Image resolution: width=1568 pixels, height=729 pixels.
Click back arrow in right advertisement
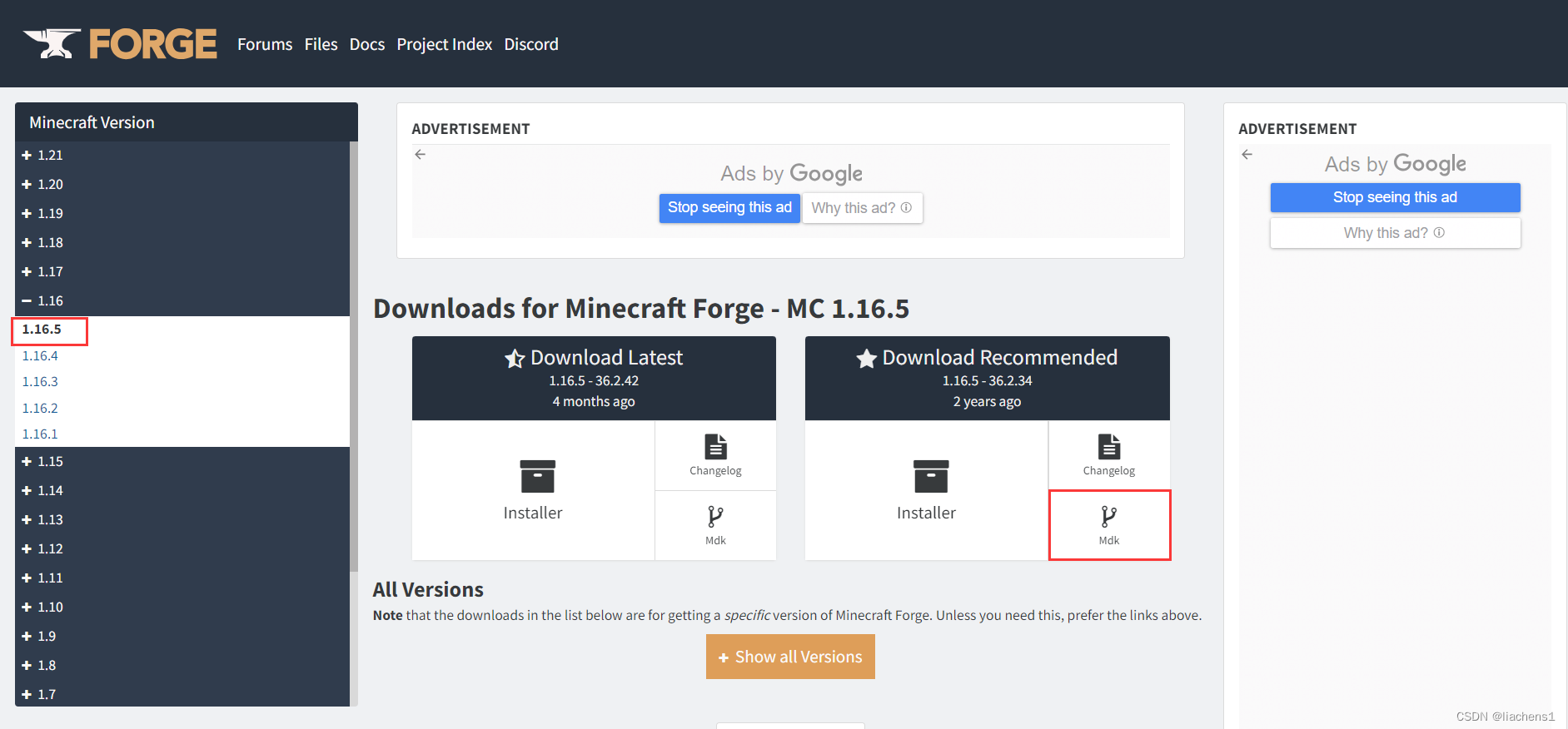(1247, 154)
